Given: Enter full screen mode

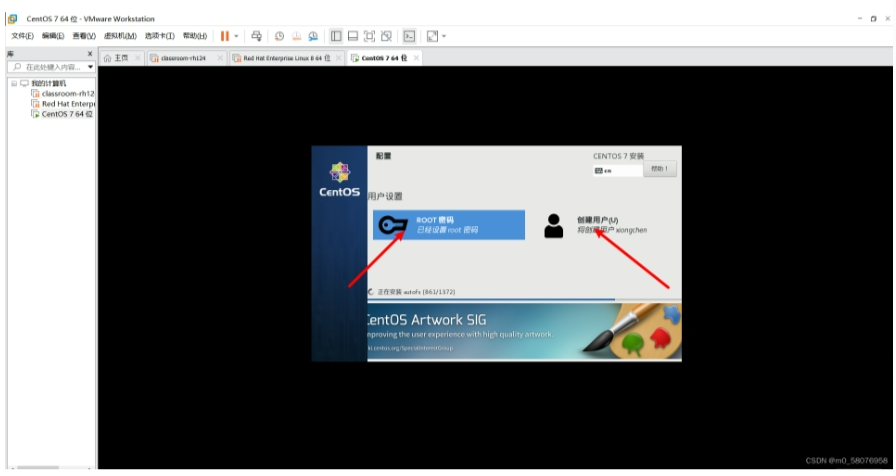Looking at the screenshot, I should [x=370, y=36].
